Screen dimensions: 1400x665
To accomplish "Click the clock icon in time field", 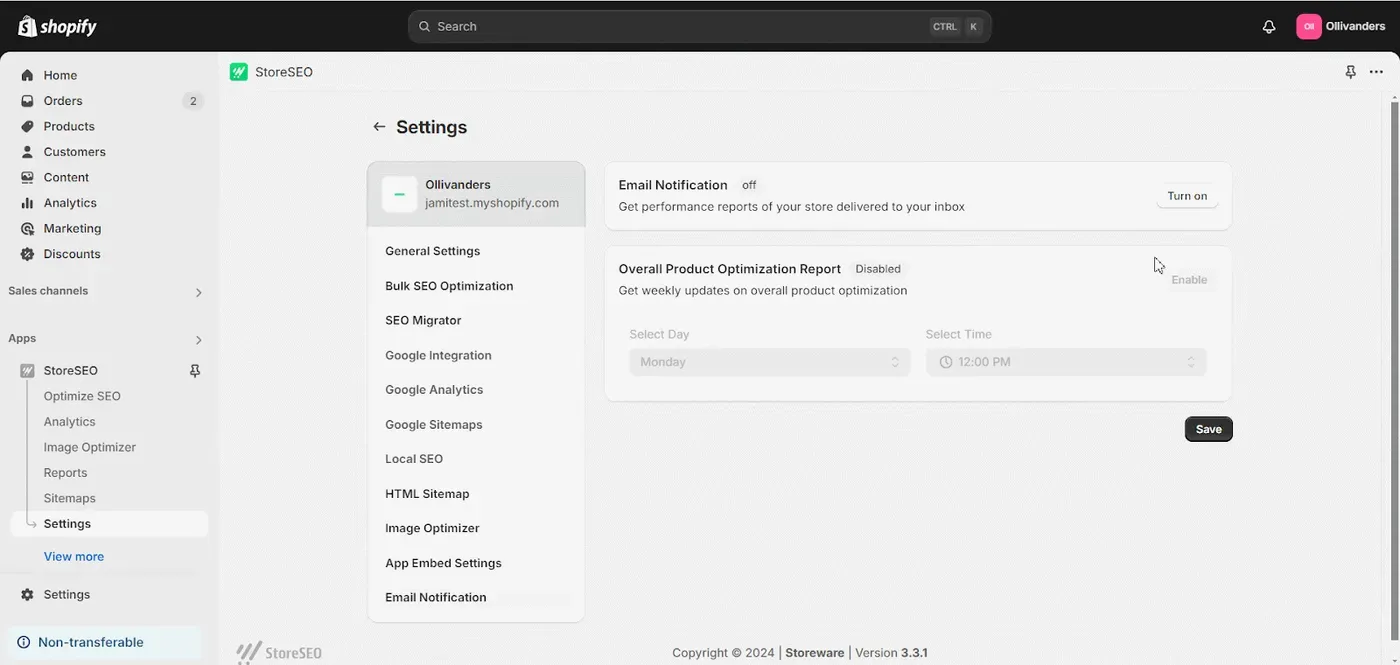I will coord(946,362).
